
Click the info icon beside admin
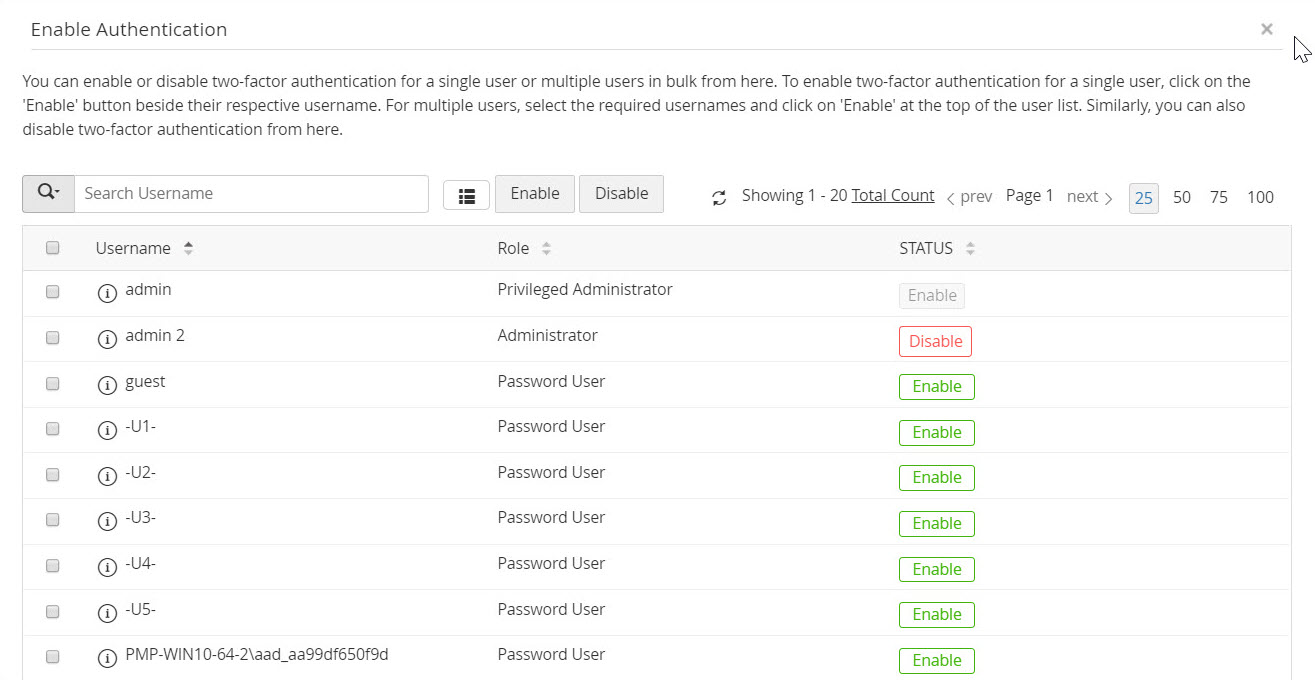[107, 293]
